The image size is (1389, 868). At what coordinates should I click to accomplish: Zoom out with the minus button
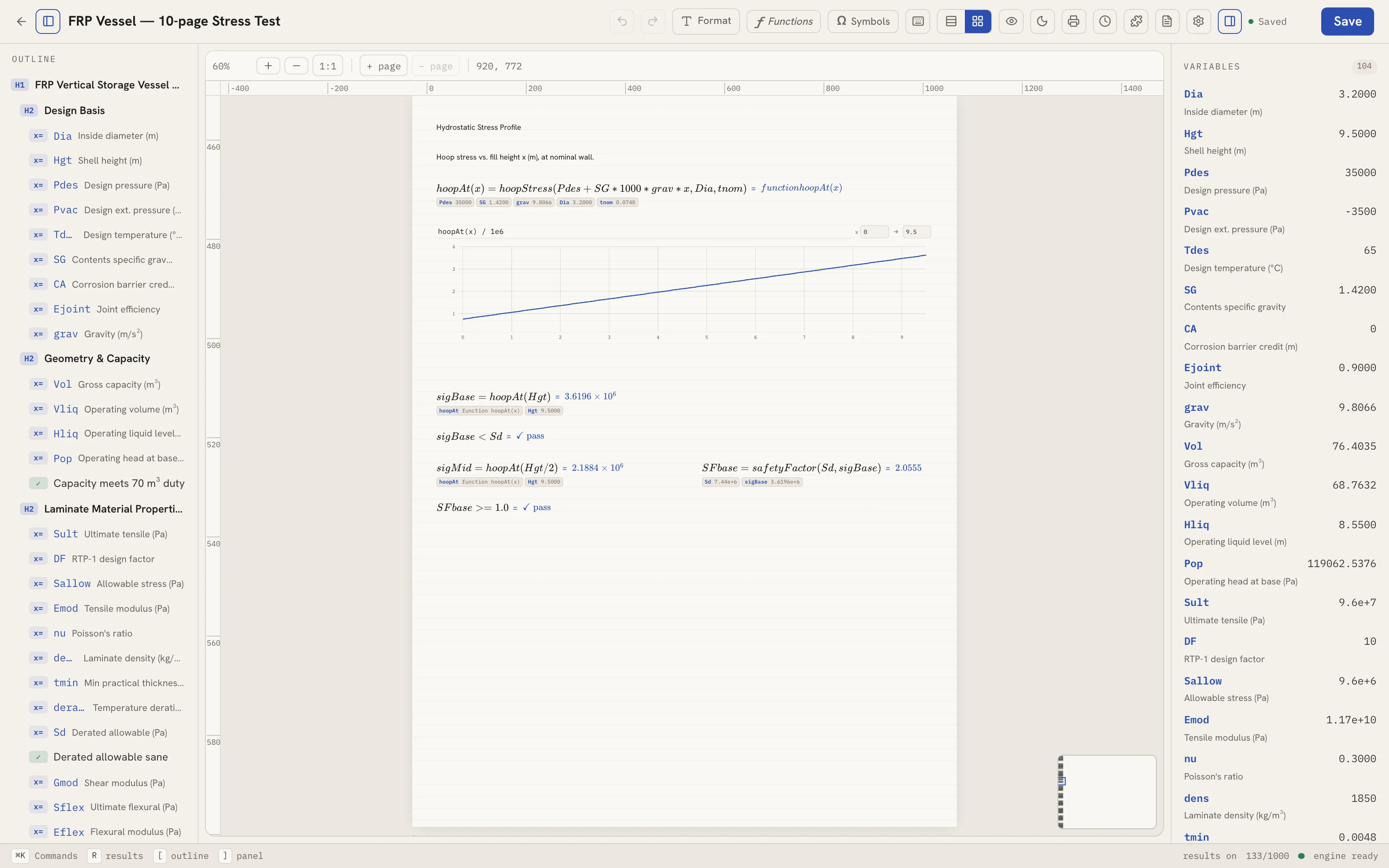click(296, 65)
